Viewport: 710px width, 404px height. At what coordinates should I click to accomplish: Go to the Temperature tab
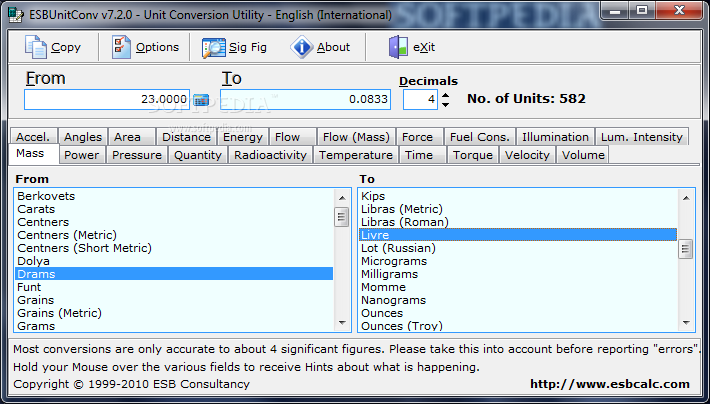pyautogui.click(x=356, y=155)
